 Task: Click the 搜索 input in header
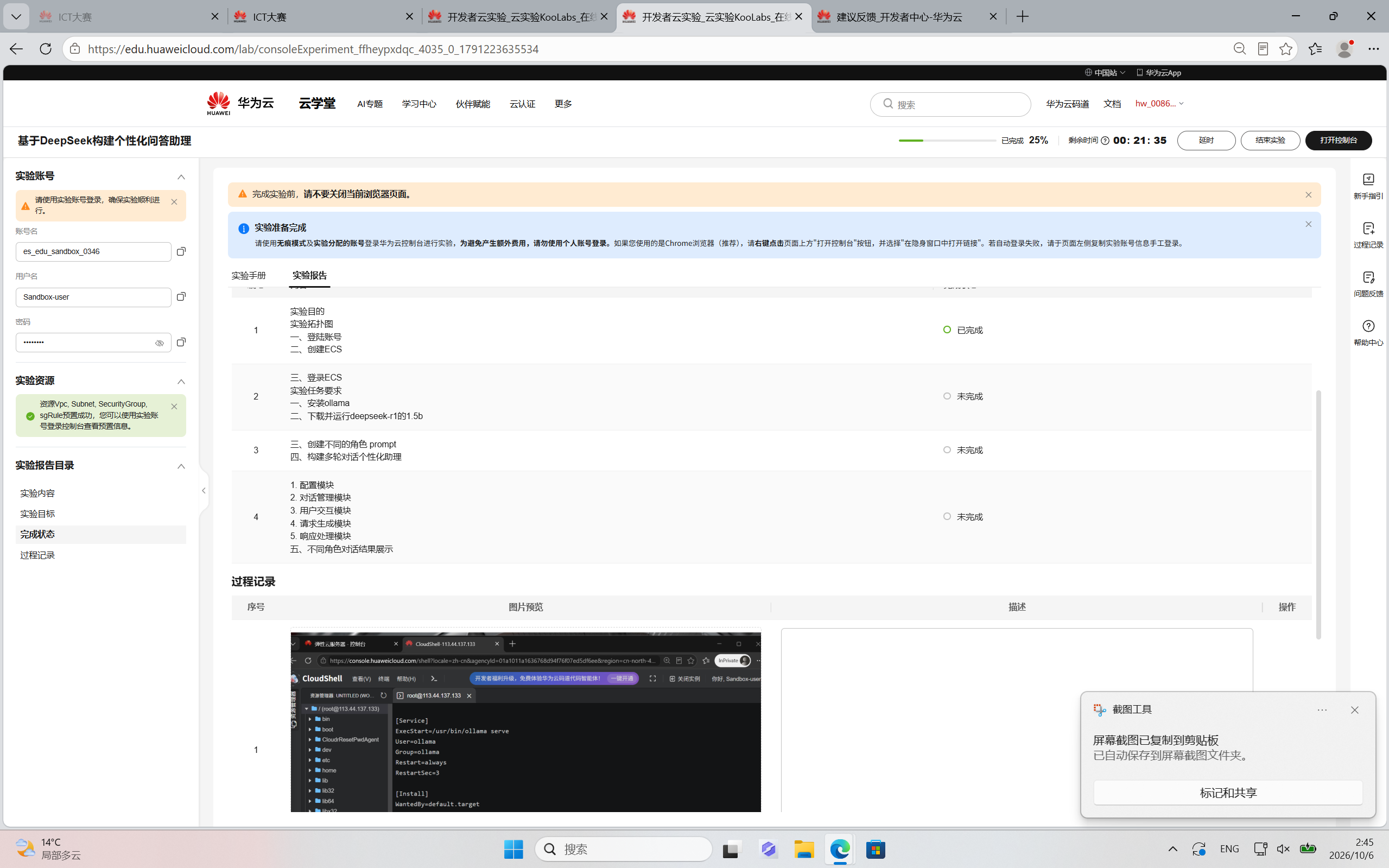coord(950,104)
